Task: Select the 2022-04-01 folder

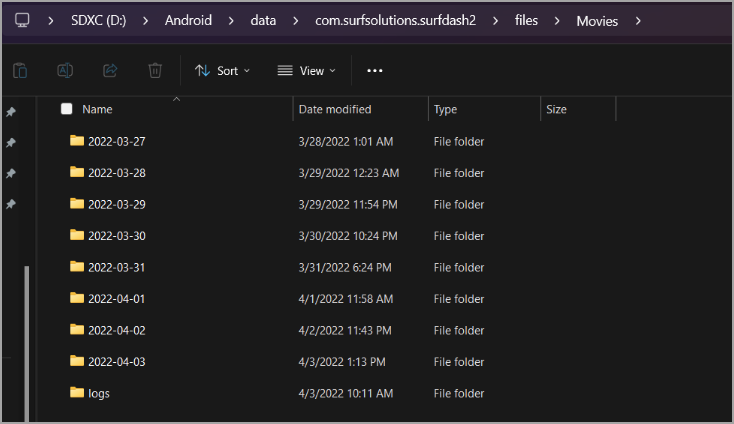Action: tap(116, 299)
